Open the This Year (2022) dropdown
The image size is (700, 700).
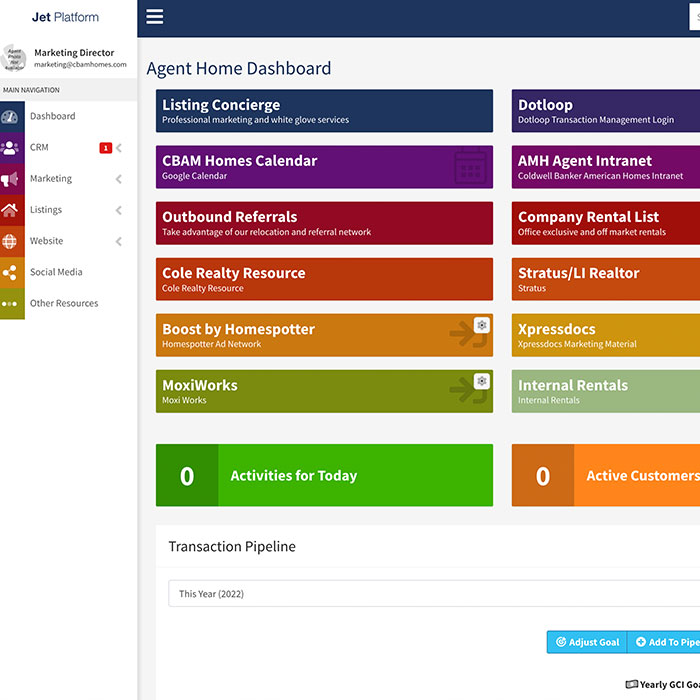click(x=430, y=594)
